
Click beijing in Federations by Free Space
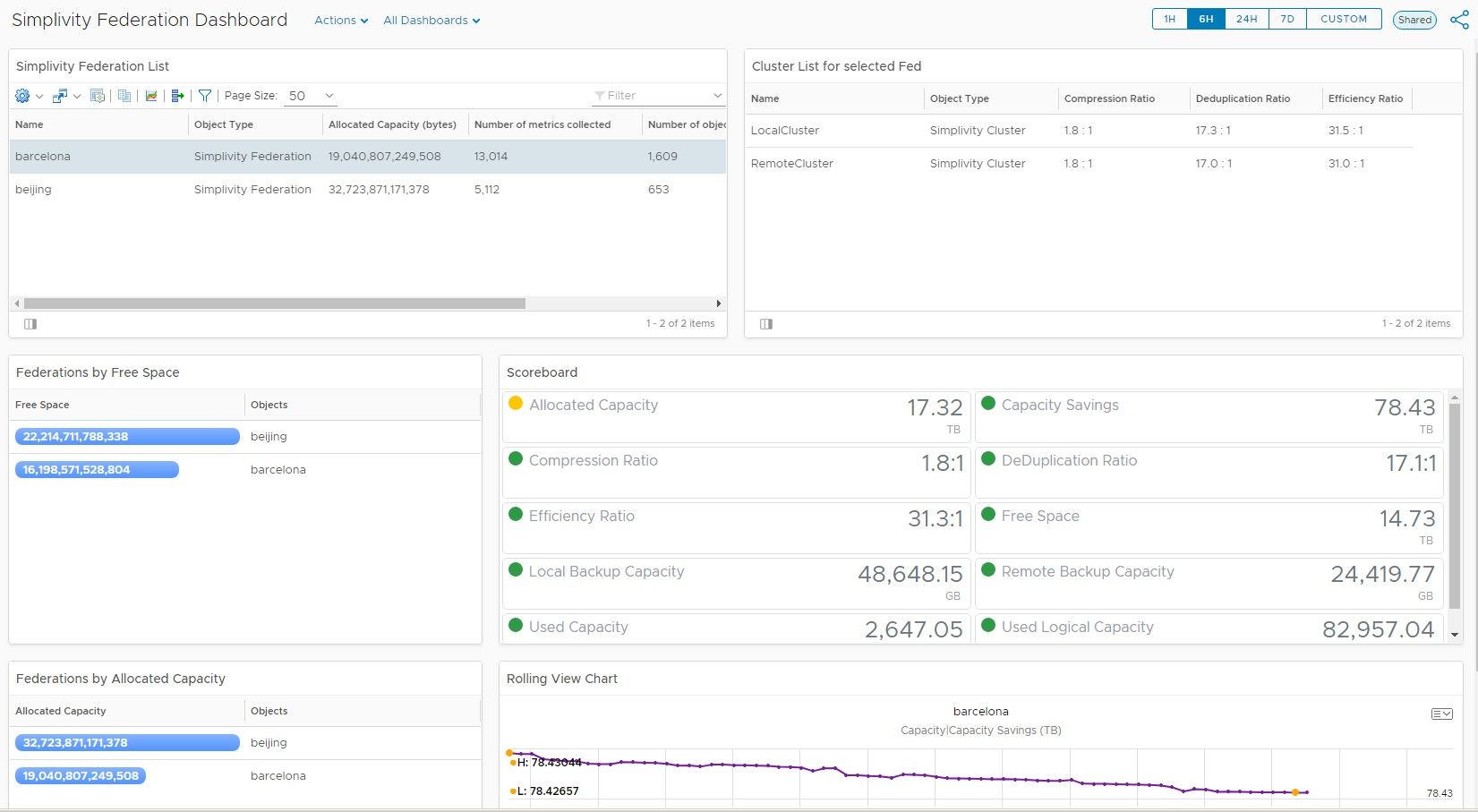[x=269, y=436]
